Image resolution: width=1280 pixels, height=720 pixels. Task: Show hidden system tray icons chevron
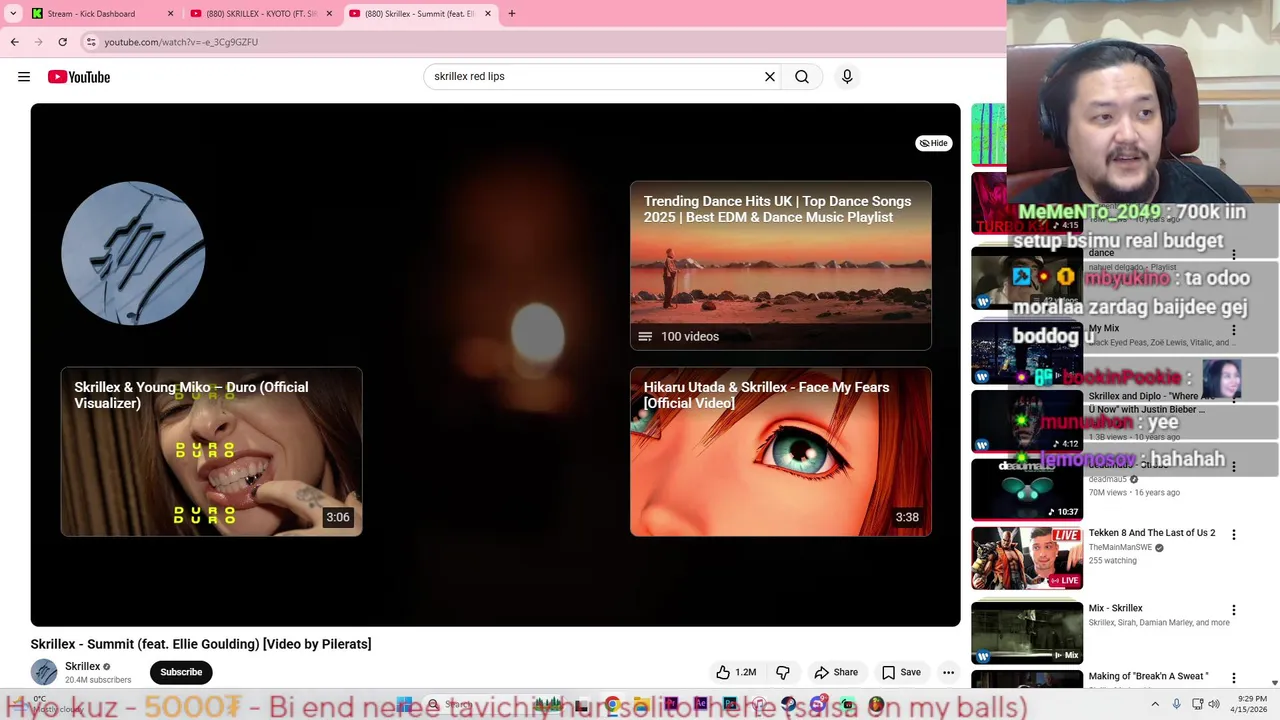(x=1154, y=704)
